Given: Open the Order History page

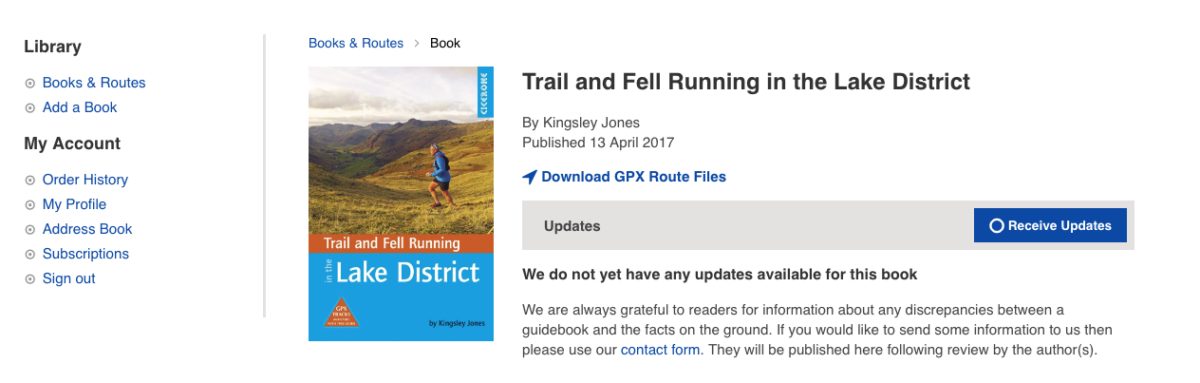Looking at the screenshot, I should coord(85,180).
